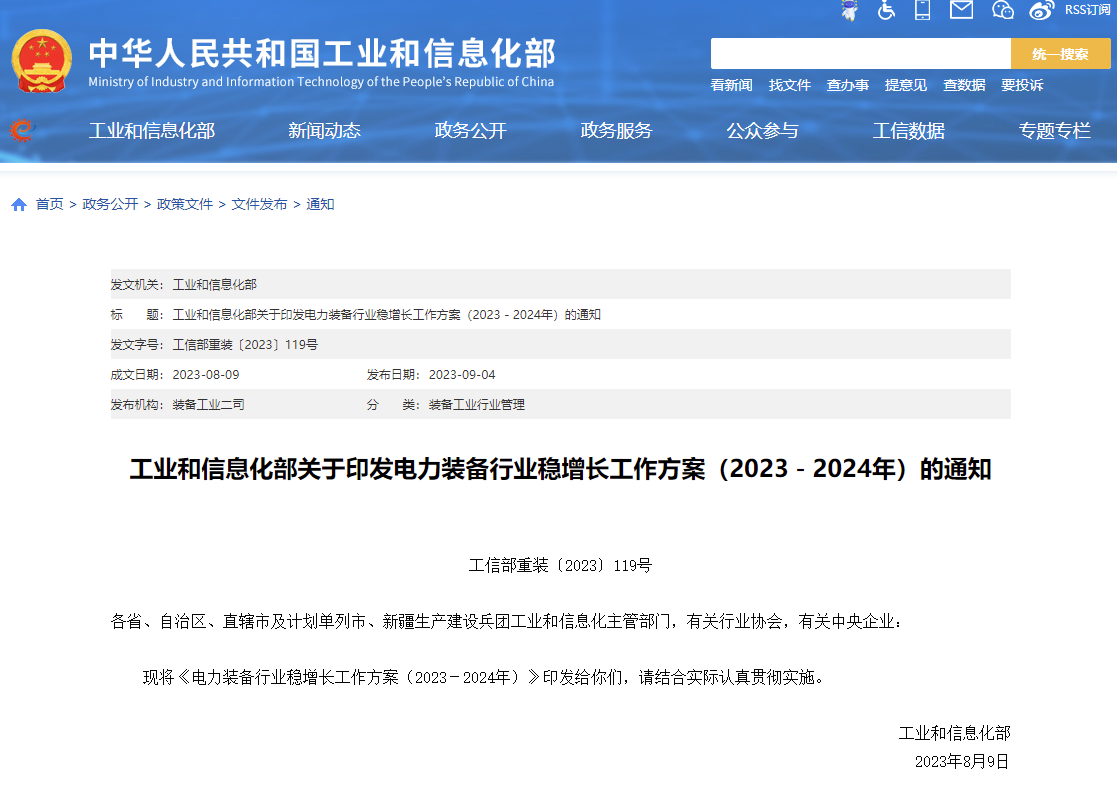Viewport: 1117px width, 787px height.
Task: Click the 发布日期 value 2023-09-04
Action: (462, 375)
